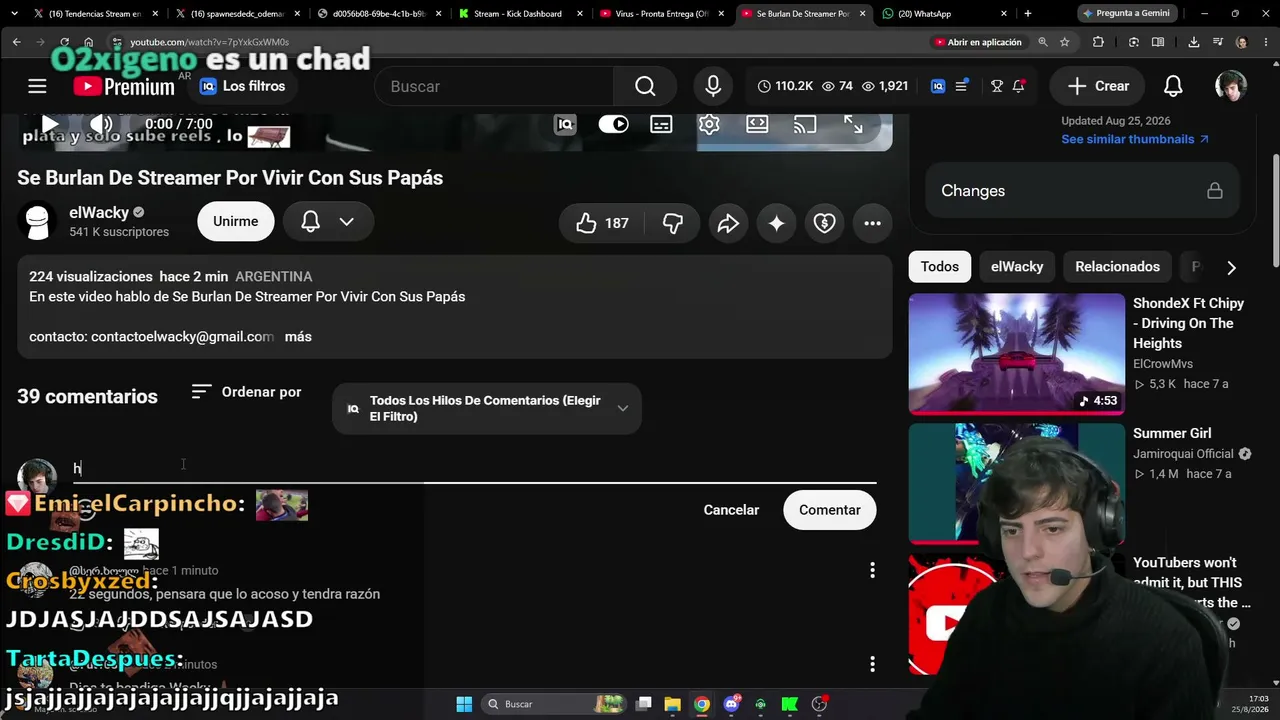Open the 'Summer Girl' video thumbnail
Screen dimensions: 1280x720
(x=1017, y=483)
